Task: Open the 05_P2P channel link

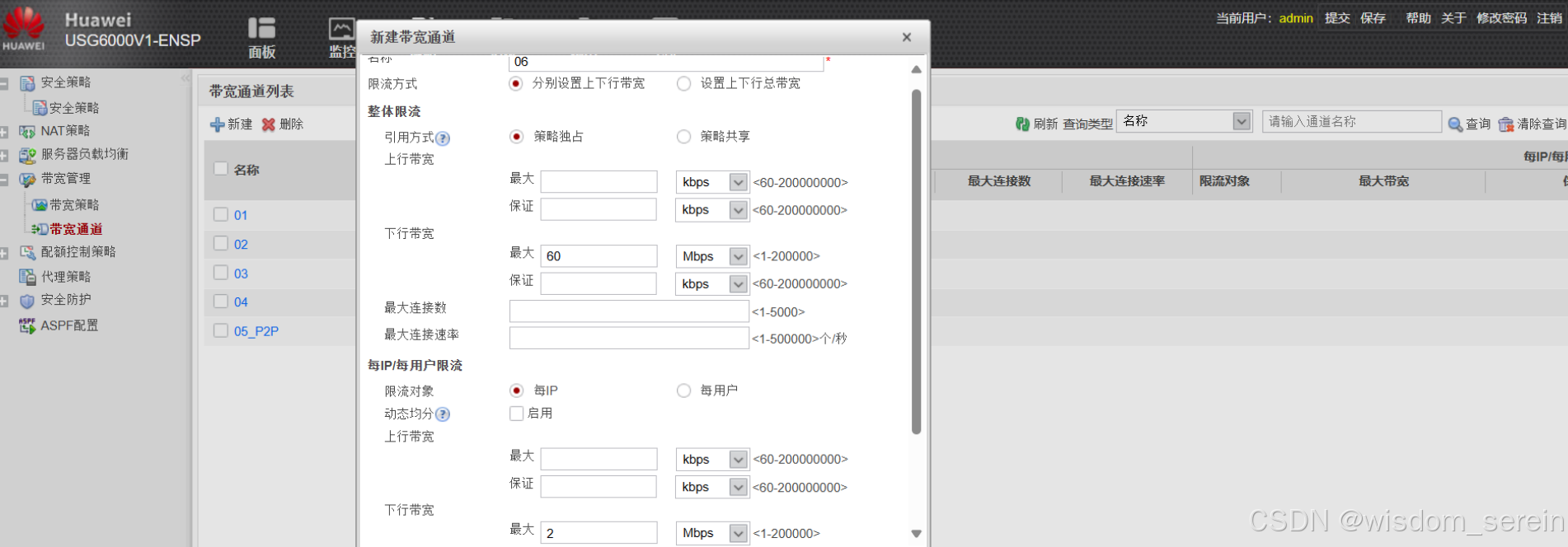Action: pos(256,331)
